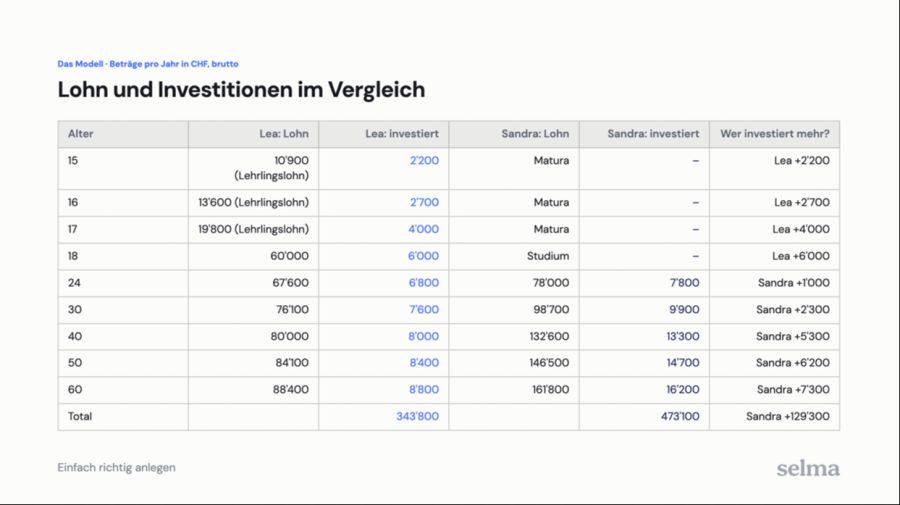This screenshot has width=900, height=505.
Task: Click the 'Sandra +2'300' cell
Action: click(x=774, y=310)
